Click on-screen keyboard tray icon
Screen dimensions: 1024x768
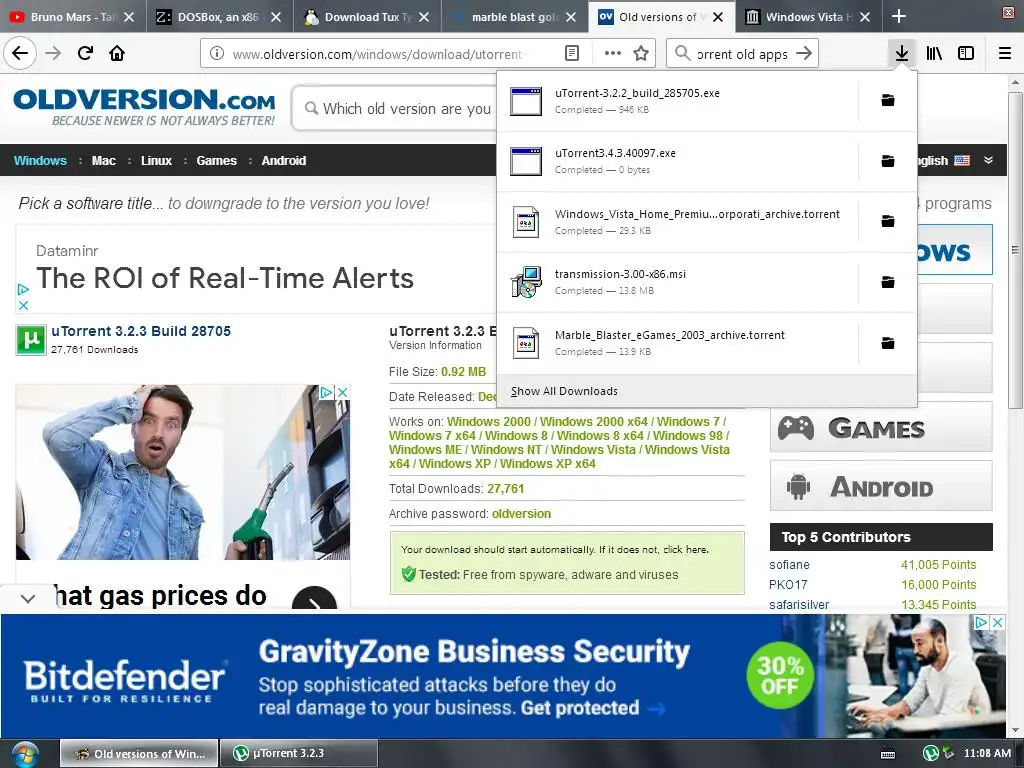[x=888, y=754]
